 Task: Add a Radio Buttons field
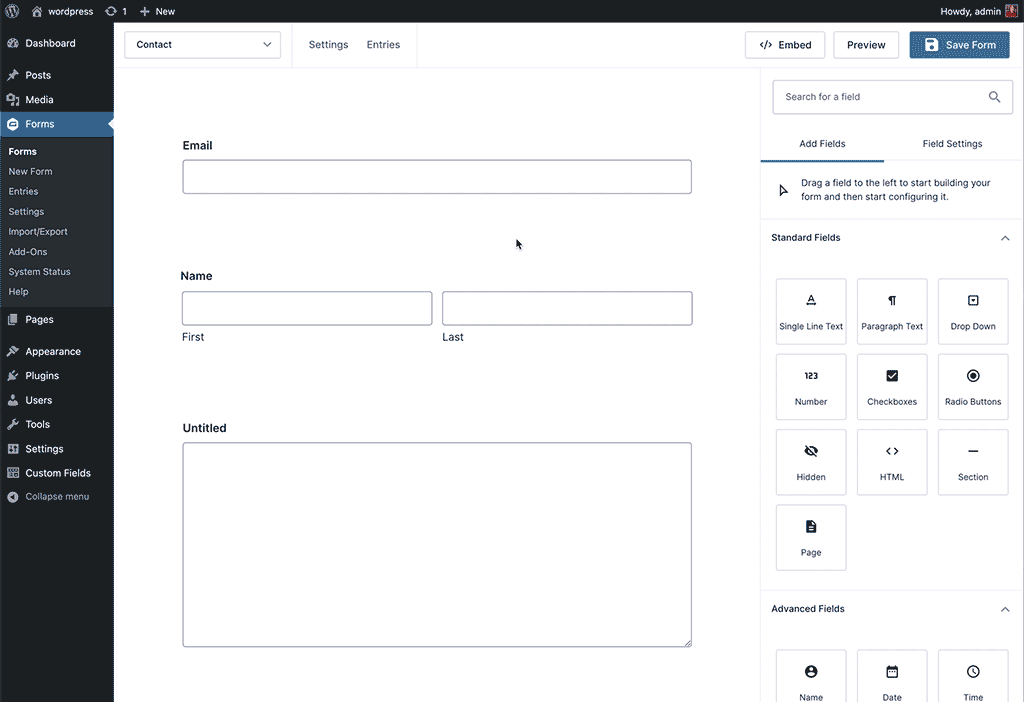(972, 387)
